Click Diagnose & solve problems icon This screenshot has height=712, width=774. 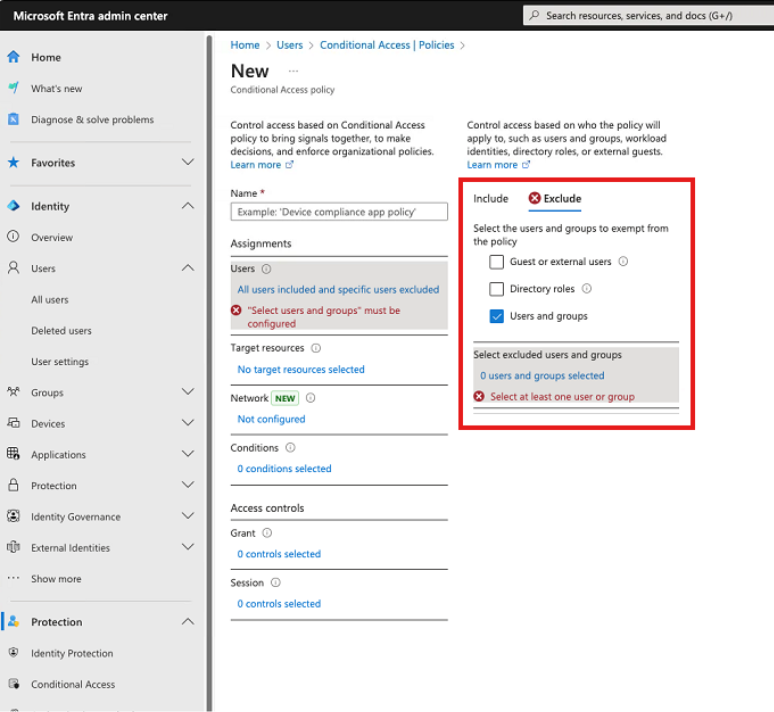click(14, 119)
